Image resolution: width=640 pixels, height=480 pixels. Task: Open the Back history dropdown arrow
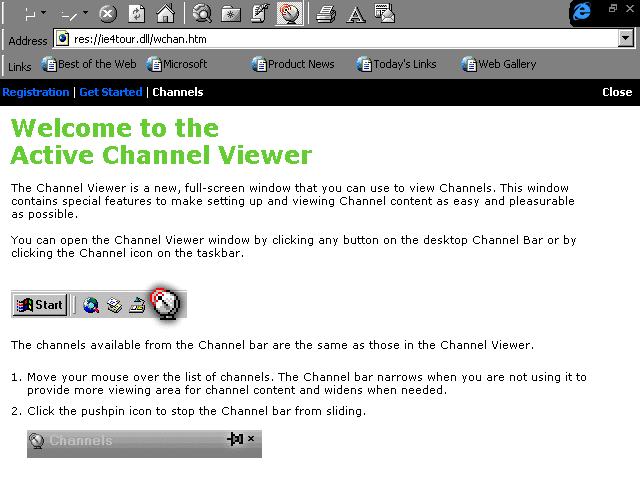pyautogui.click(x=44, y=13)
